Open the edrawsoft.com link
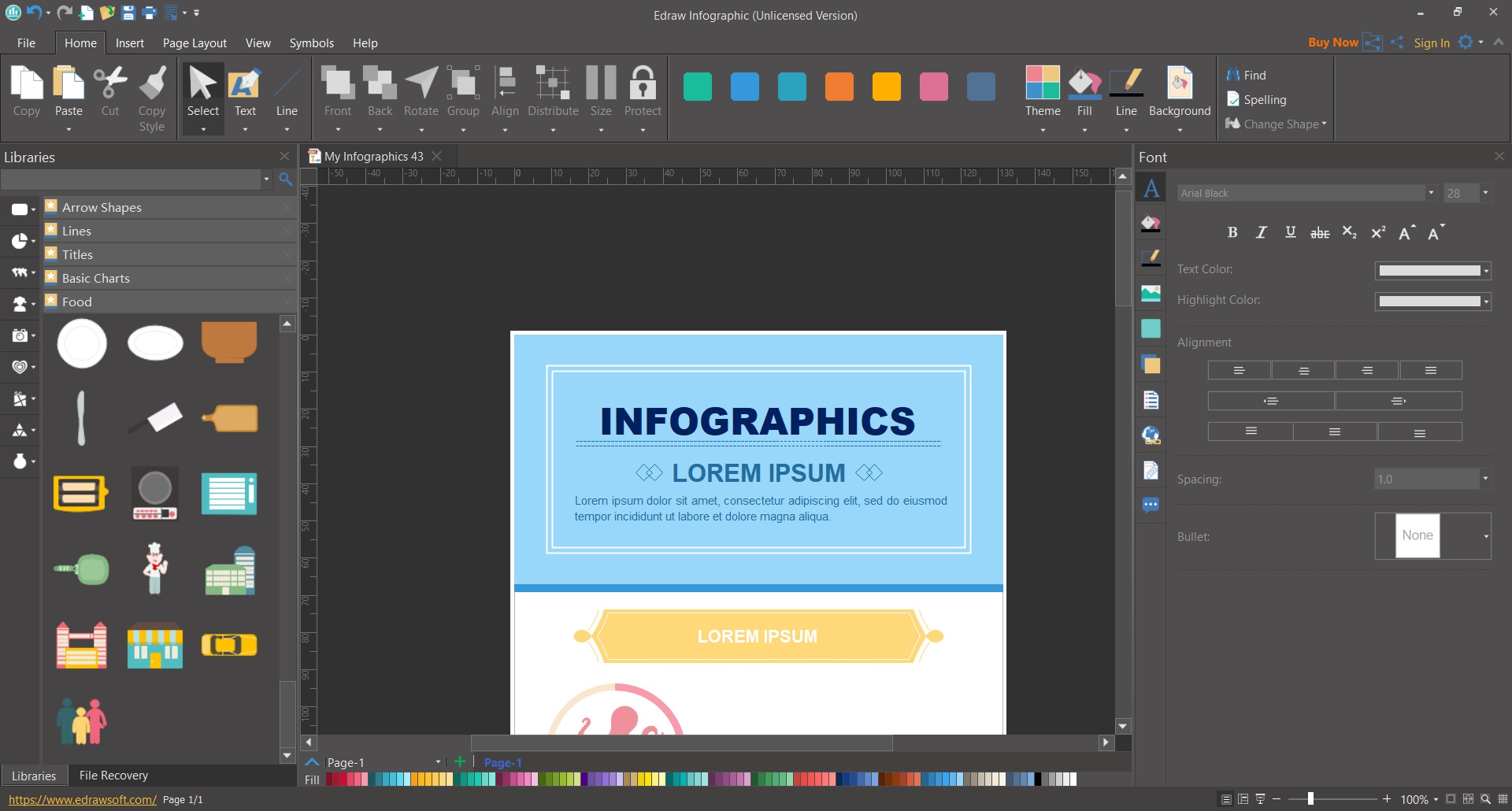The image size is (1512, 811). (83, 799)
